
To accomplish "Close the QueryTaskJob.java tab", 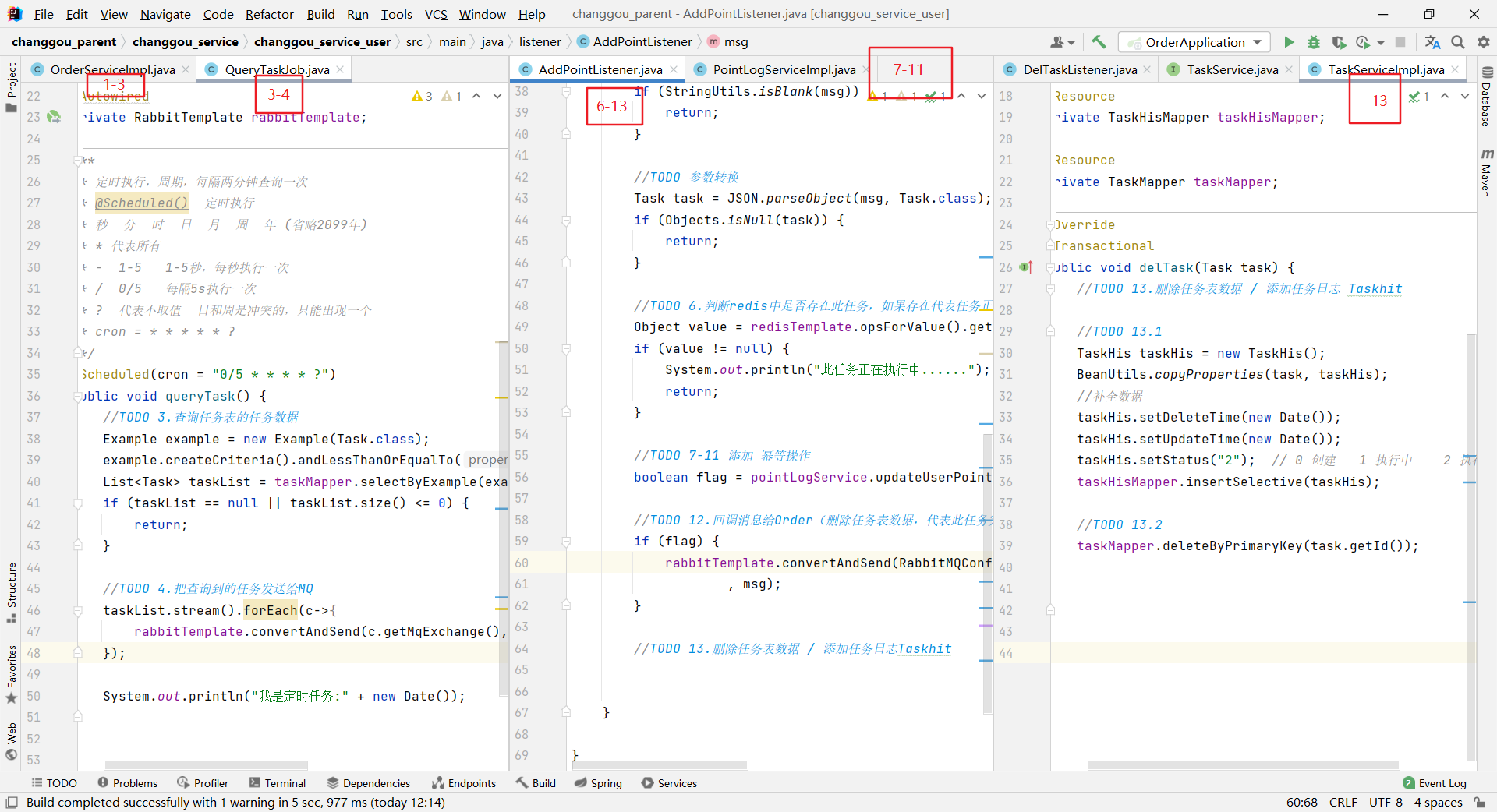I will [340, 69].
